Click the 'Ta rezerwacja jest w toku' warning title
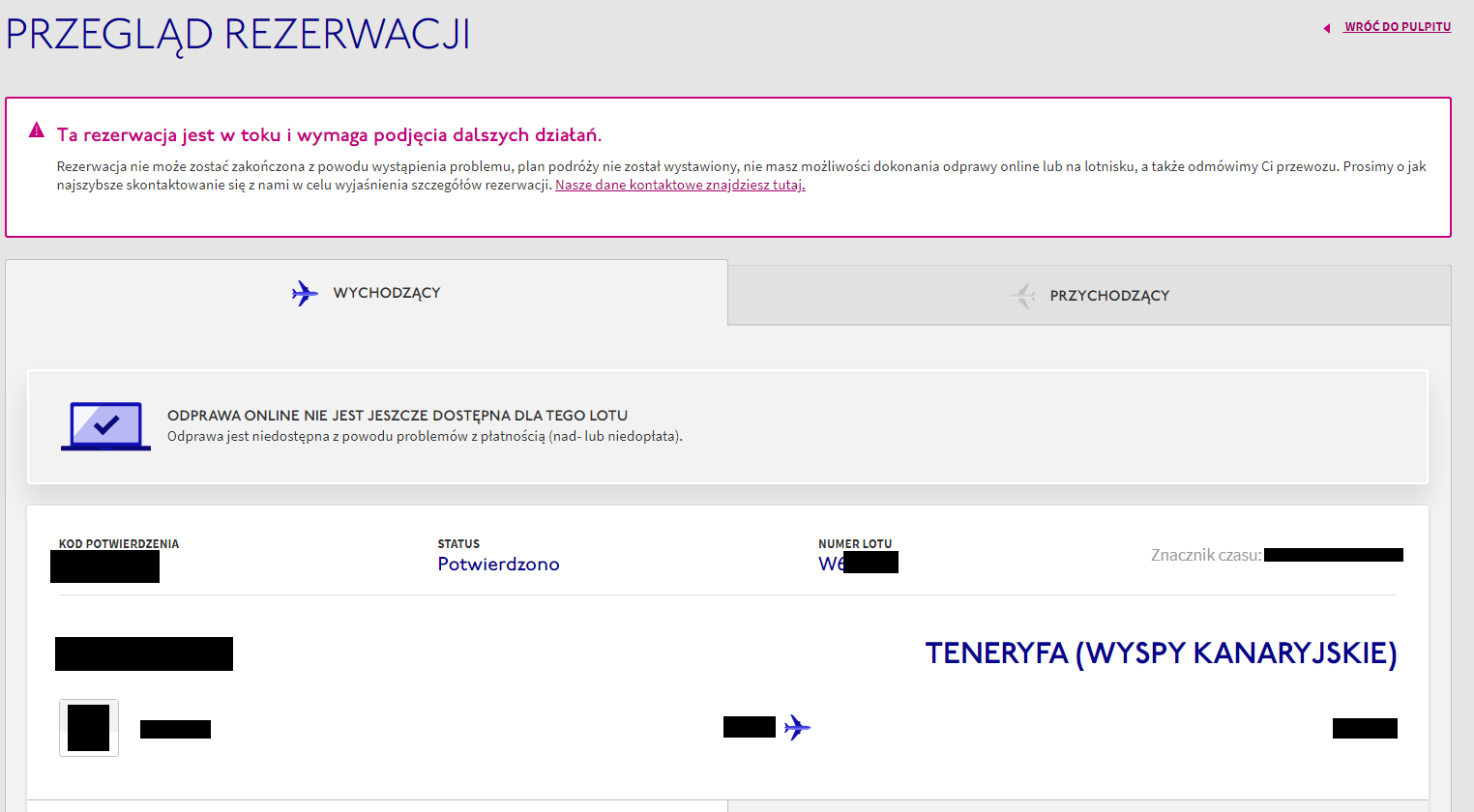Image resolution: width=1474 pixels, height=812 pixels. (x=329, y=135)
